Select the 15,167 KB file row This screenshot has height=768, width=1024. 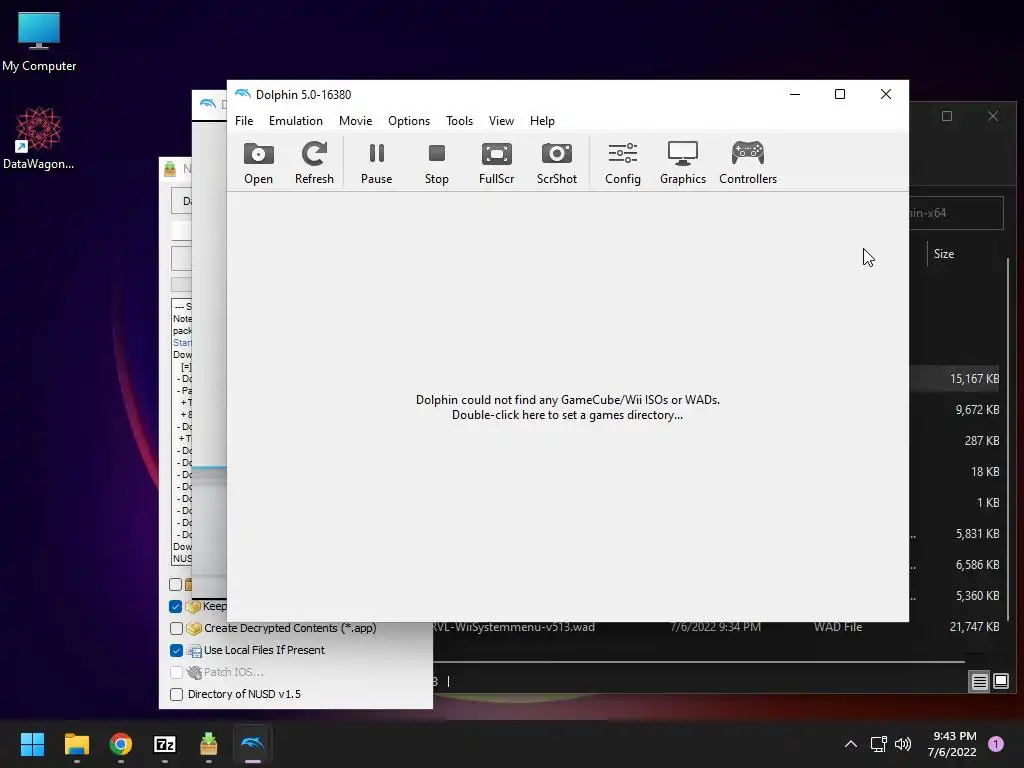click(x=954, y=379)
